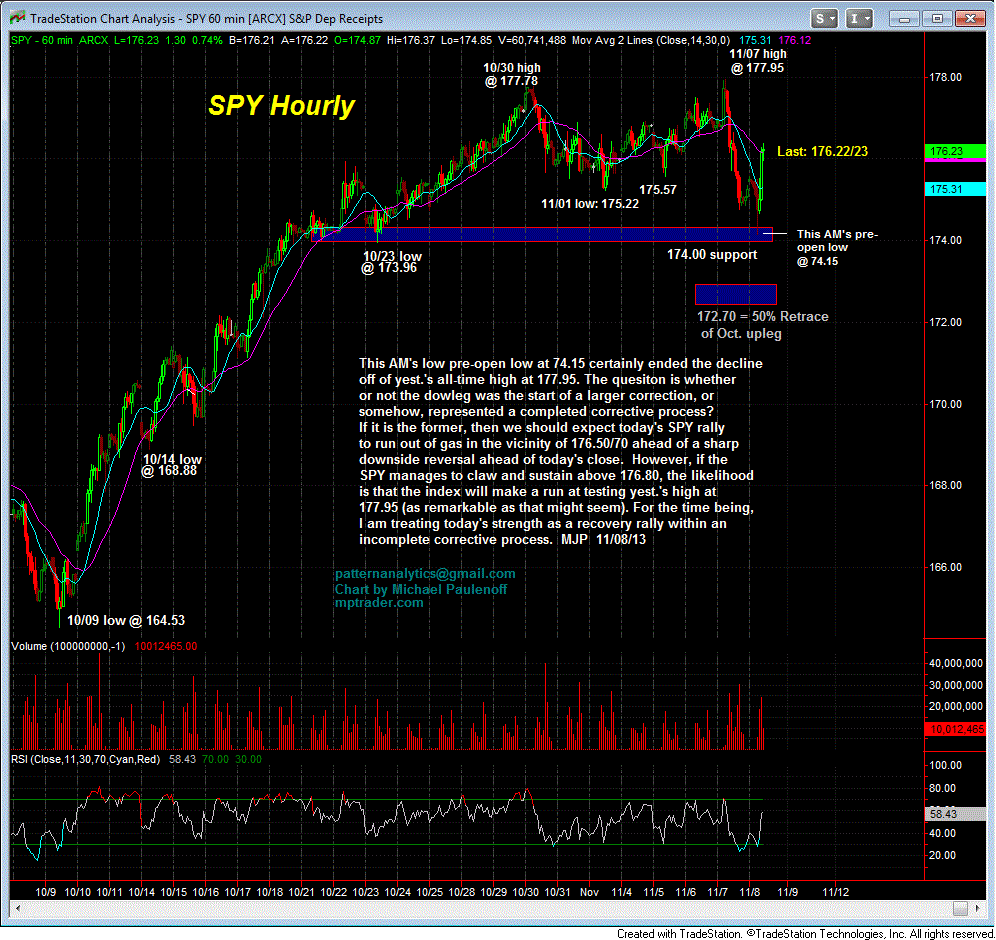Click the small blue 172.70 retrace rectangle

pyautogui.click(x=736, y=295)
